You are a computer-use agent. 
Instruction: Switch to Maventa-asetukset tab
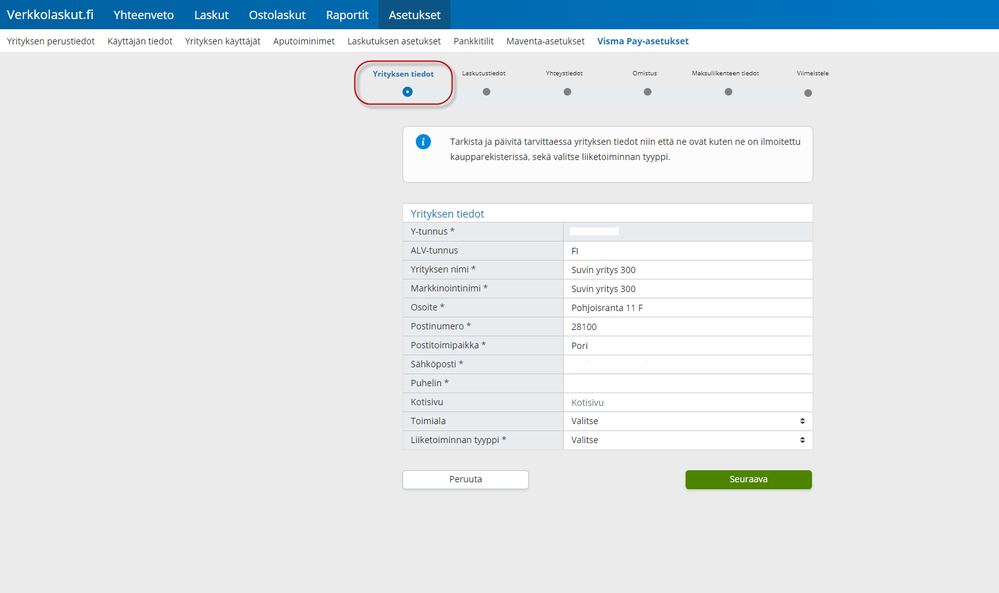pyautogui.click(x=545, y=41)
